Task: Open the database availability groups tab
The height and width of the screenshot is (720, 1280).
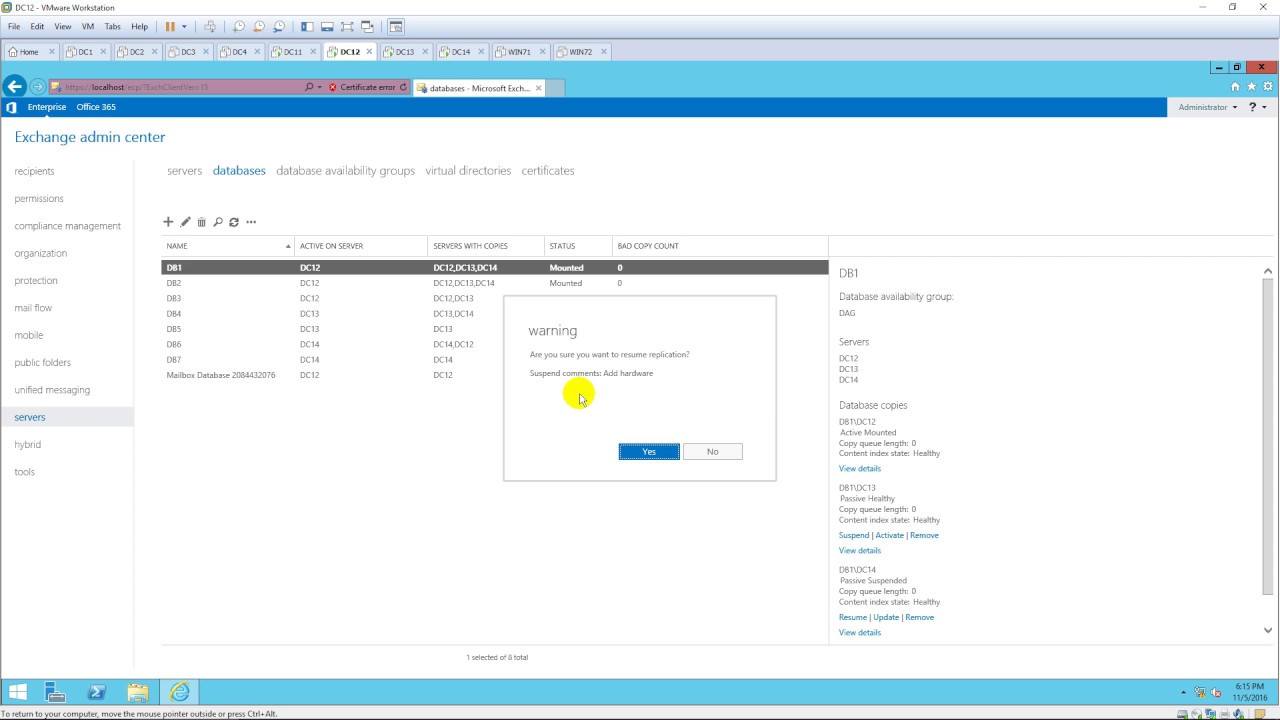Action: (345, 171)
